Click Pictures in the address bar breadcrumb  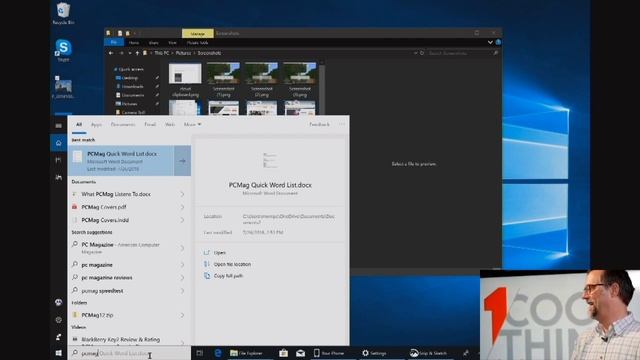(183, 53)
